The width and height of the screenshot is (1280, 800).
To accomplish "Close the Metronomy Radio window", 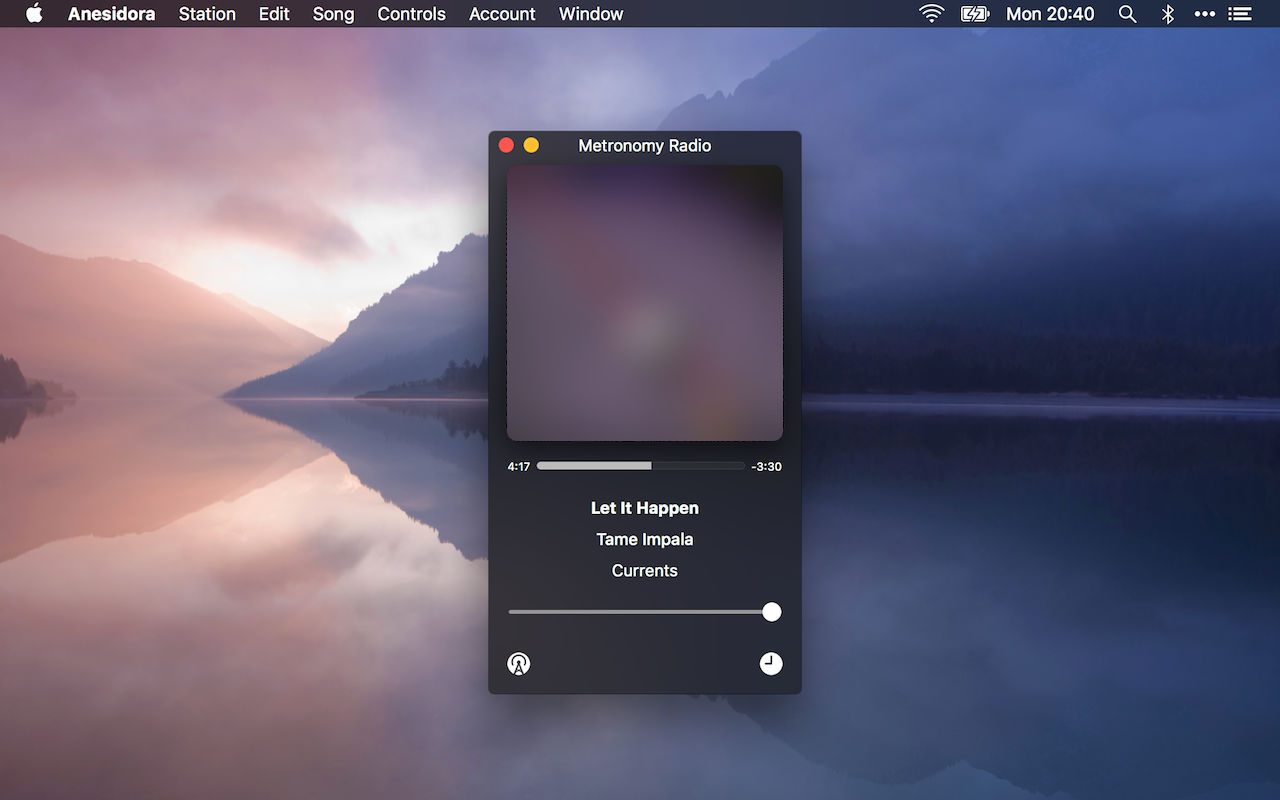I will click(x=506, y=145).
